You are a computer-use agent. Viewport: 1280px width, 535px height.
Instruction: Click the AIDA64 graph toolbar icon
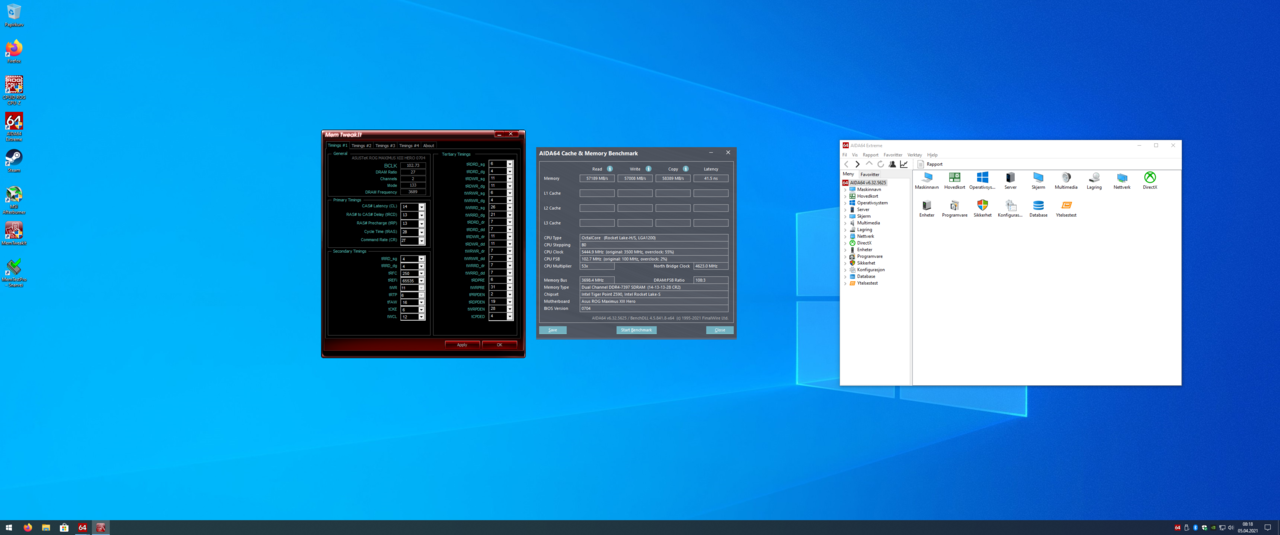[x=904, y=164]
